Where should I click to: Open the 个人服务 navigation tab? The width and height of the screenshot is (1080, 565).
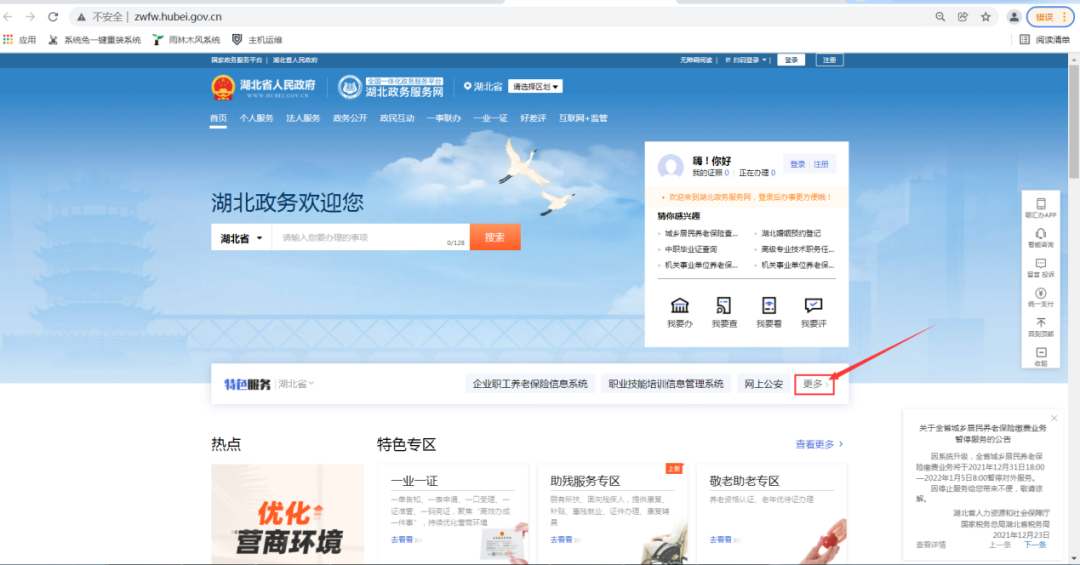[256, 118]
